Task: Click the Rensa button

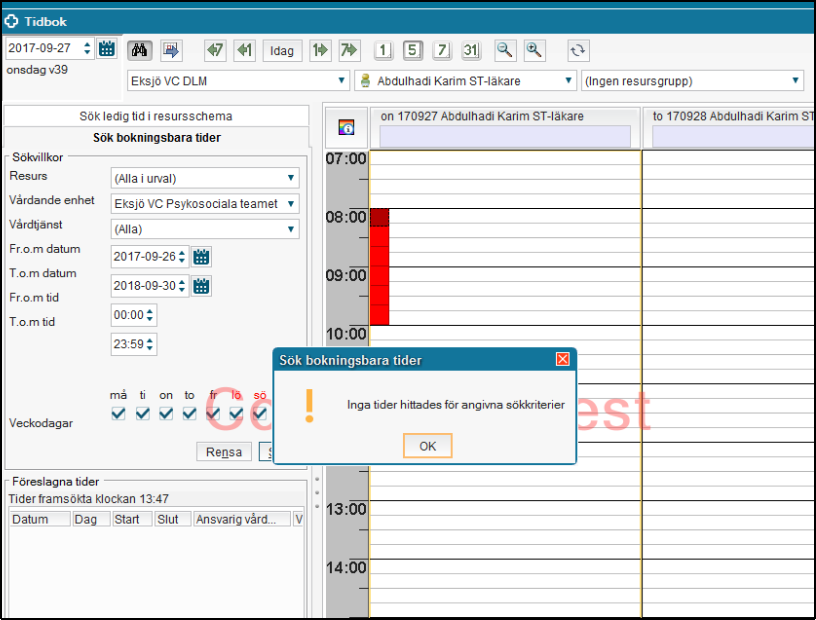Action: point(223,452)
